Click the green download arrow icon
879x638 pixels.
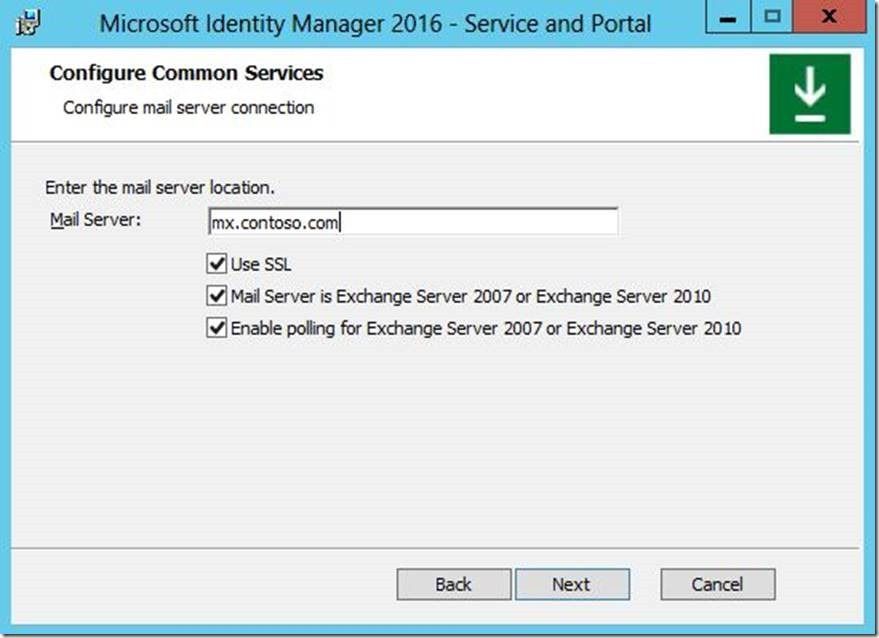[x=810, y=94]
